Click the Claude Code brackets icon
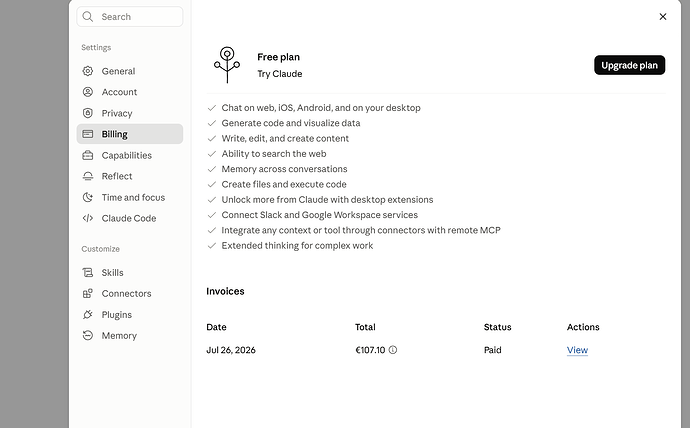Image resolution: width=690 pixels, height=428 pixels. pyautogui.click(x=88, y=218)
